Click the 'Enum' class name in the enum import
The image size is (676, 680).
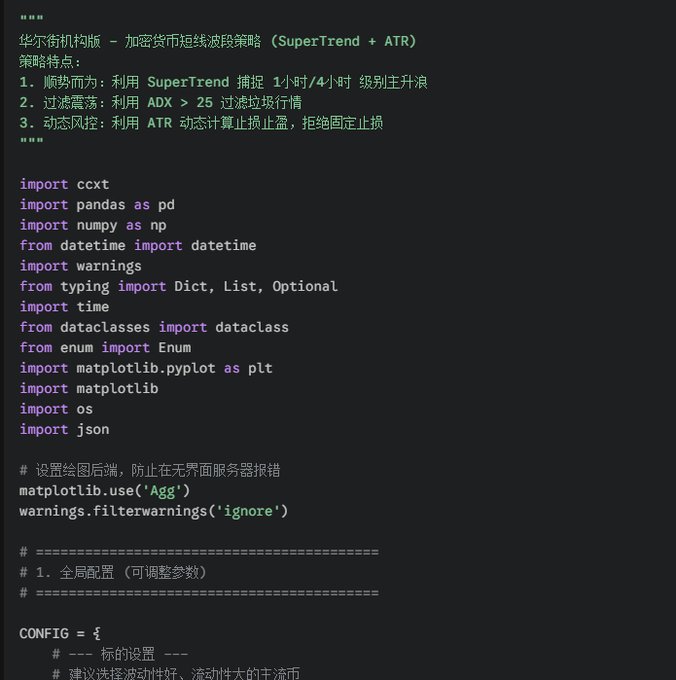coord(174,348)
